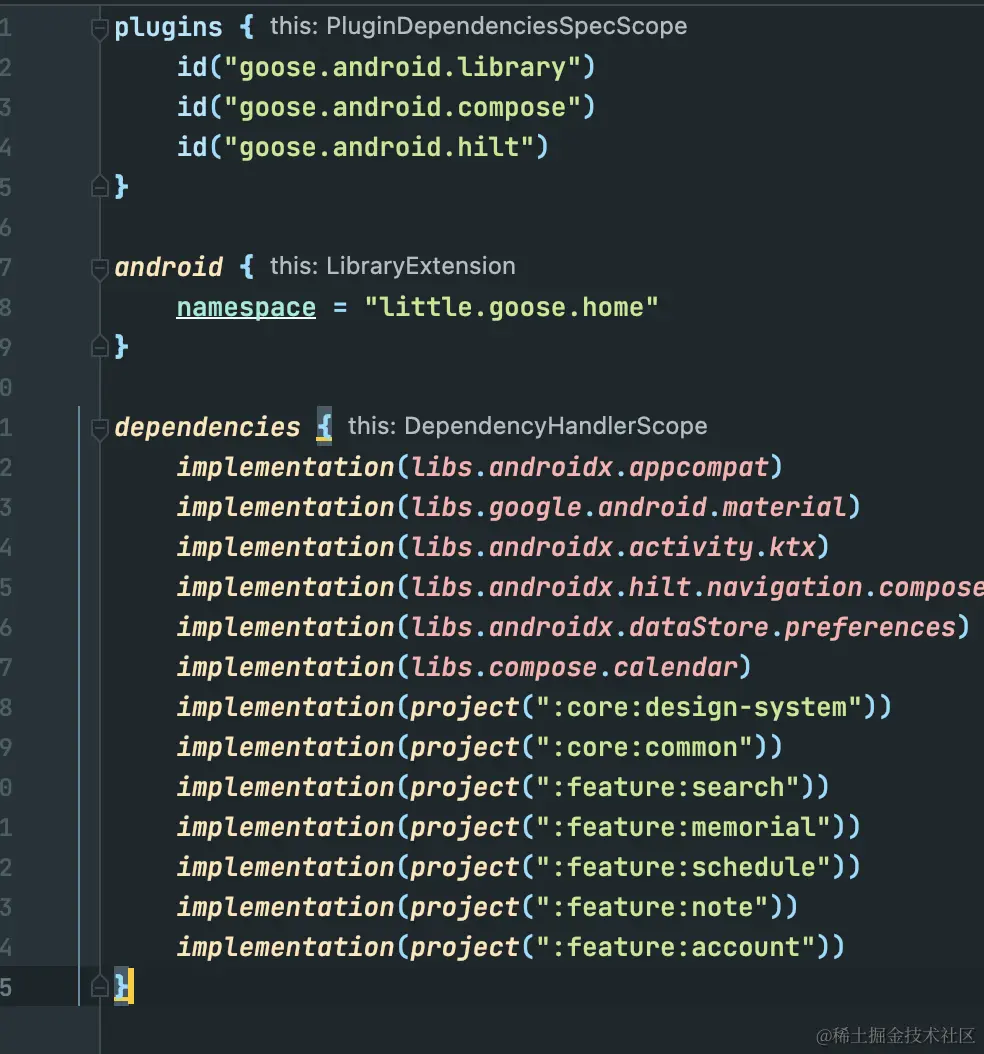Click libs.androidx.appcompat reference

pyautogui.click(x=589, y=467)
